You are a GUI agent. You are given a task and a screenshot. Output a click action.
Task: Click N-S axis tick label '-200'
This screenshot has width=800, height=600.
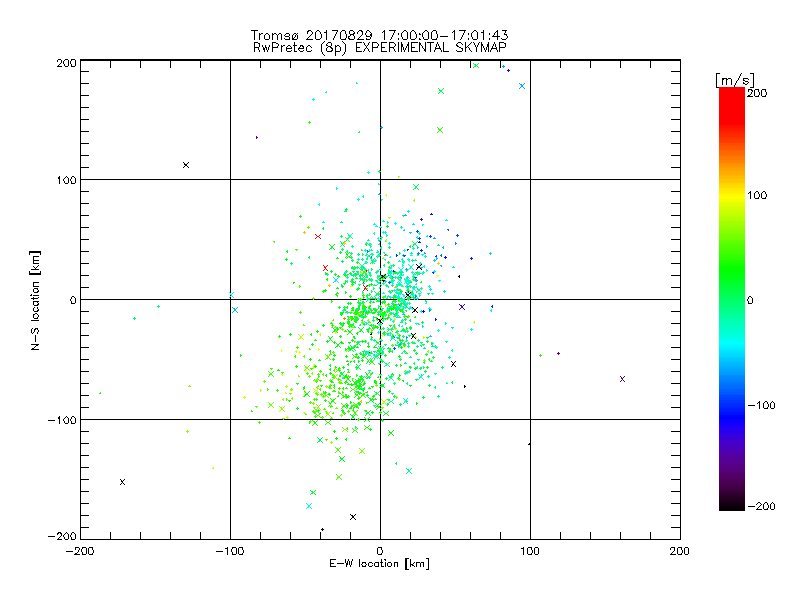[x=62, y=537]
